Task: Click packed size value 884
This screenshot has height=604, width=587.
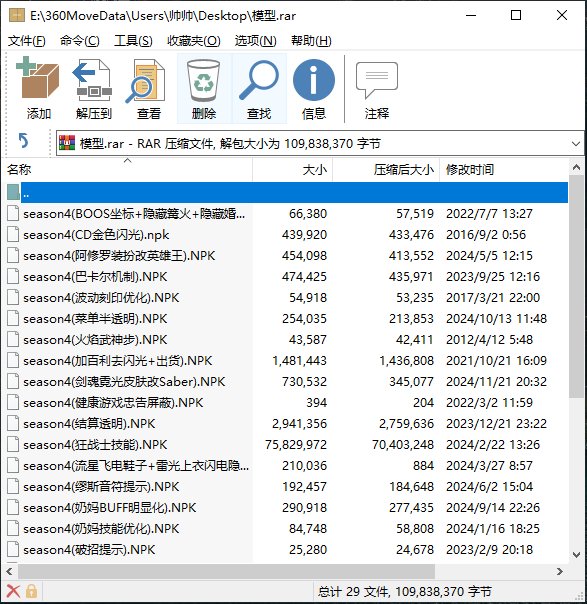Action: [423, 466]
